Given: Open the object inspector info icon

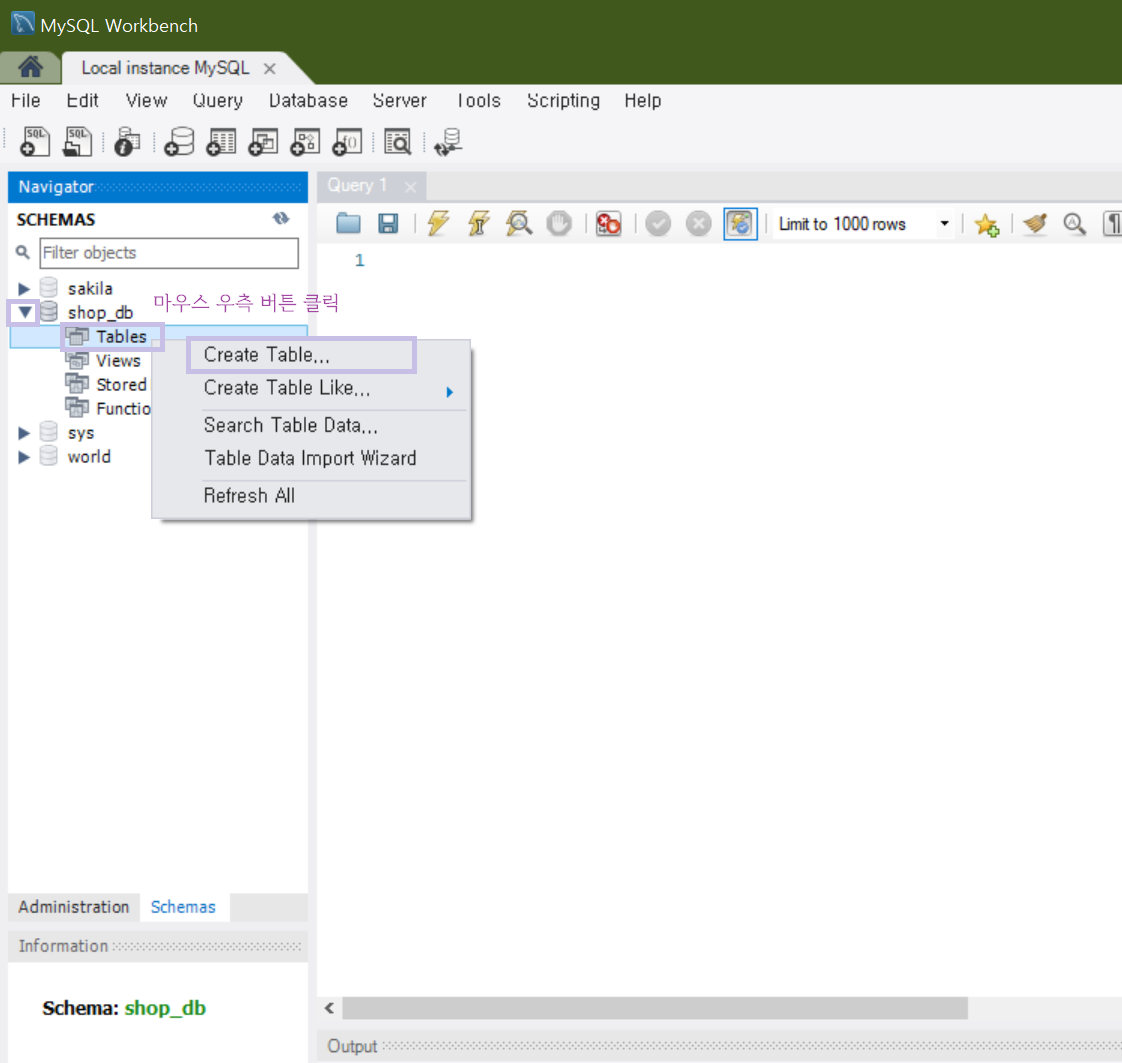Looking at the screenshot, I should [x=127, y=142].
